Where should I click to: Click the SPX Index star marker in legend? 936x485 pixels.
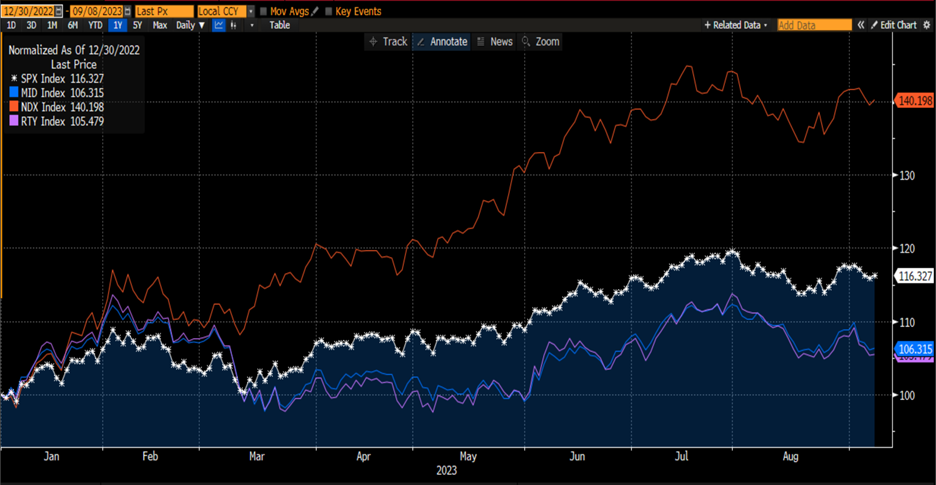14,78
